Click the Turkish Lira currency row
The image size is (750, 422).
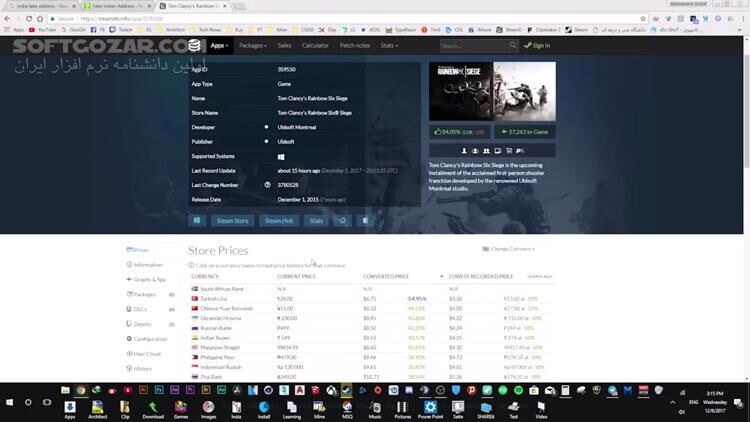[213, 298]
